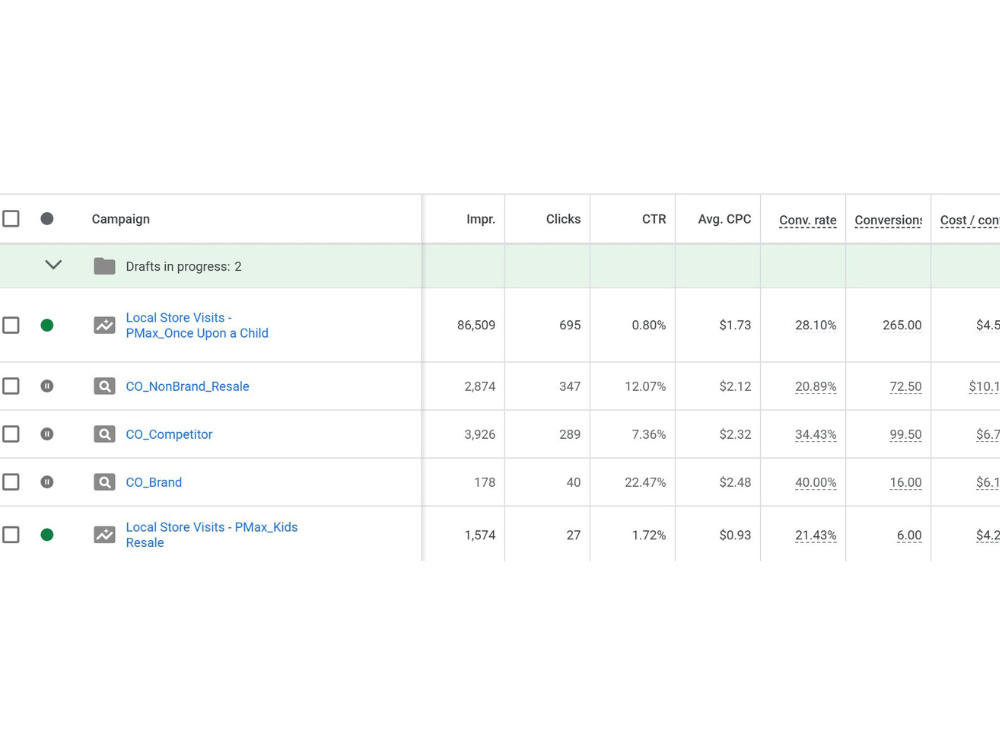Viewport: 1000px width, 750px height.
Task: Check the box for CO_Competitor campaign
Action: tap(11, 434)
